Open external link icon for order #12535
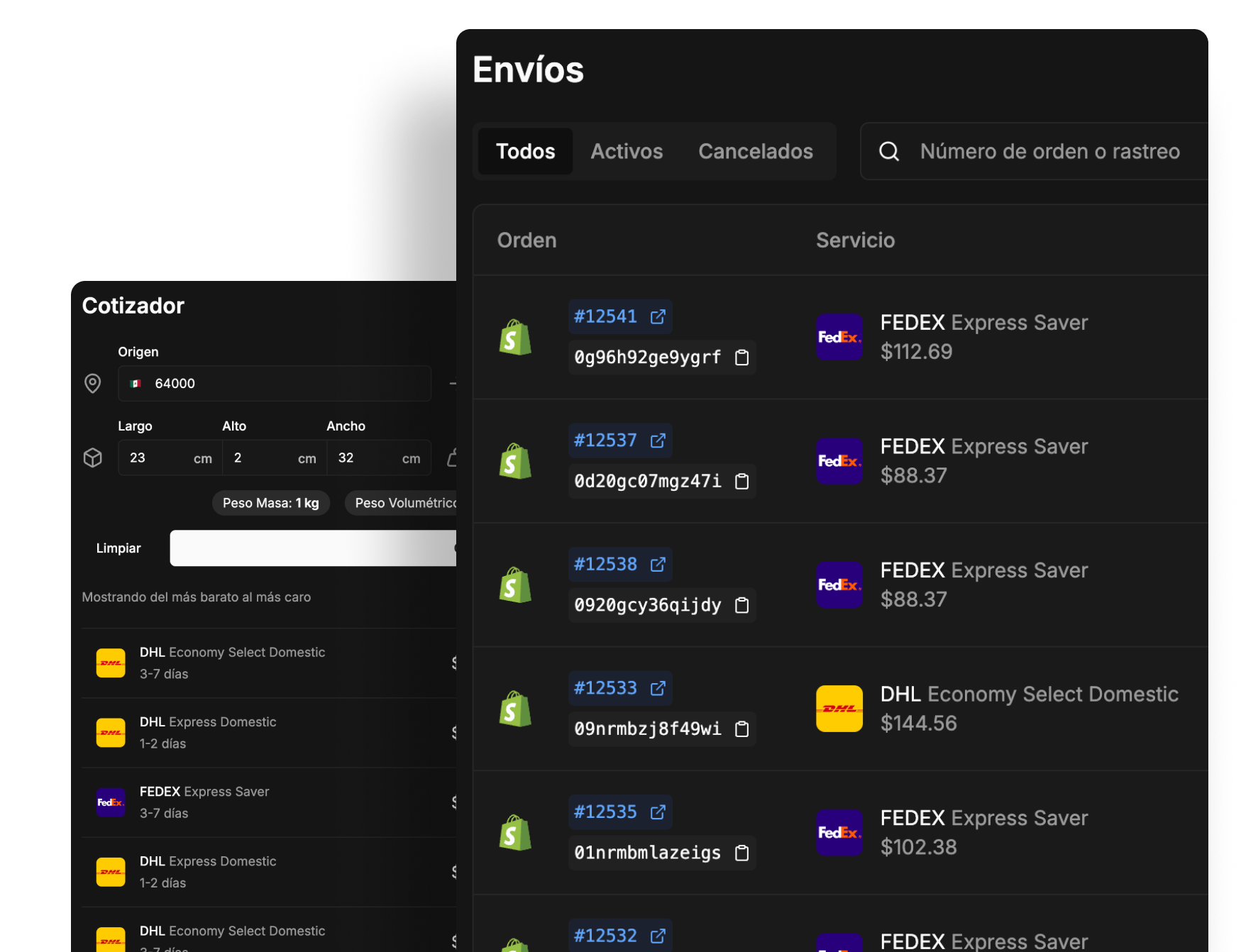 click(658, 812)
